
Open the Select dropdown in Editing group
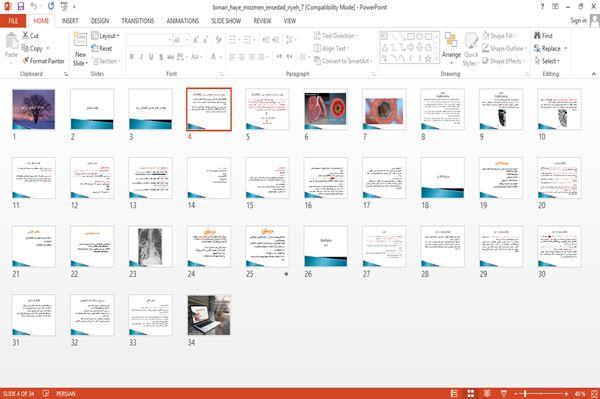[x=547, y=61]
